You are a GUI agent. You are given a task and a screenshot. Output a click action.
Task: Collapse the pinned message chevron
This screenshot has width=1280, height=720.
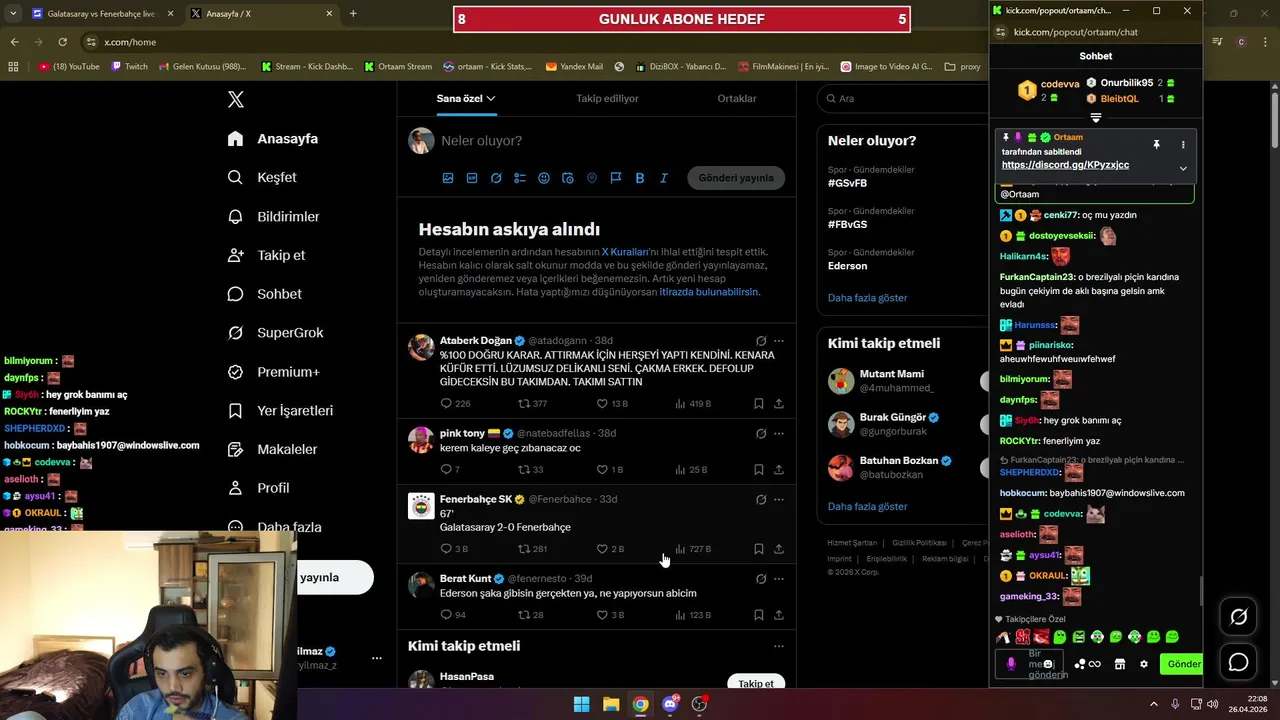click(x=1183, y=169)
